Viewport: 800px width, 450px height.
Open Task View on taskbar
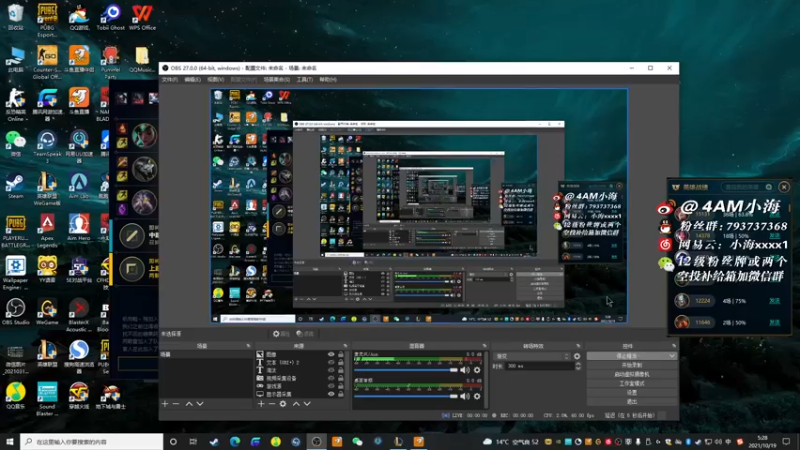click(x=193, y=441)
